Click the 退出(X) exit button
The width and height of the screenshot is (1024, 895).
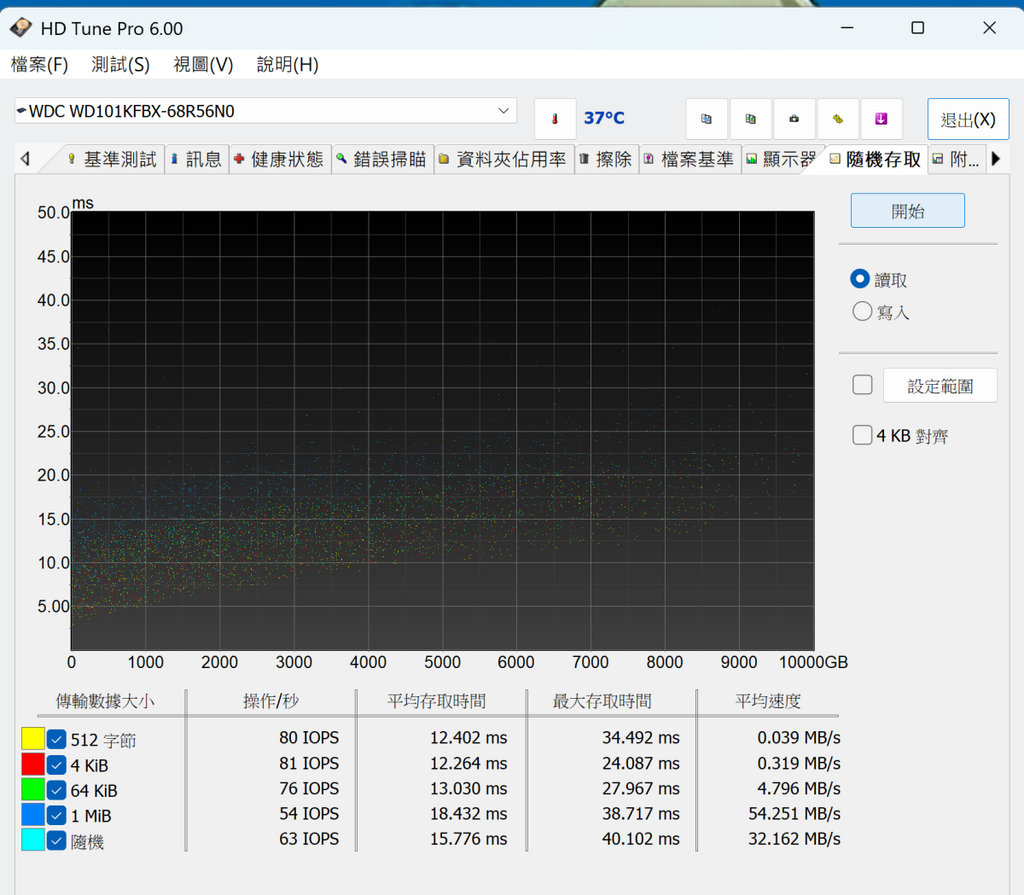click(968, 120)
